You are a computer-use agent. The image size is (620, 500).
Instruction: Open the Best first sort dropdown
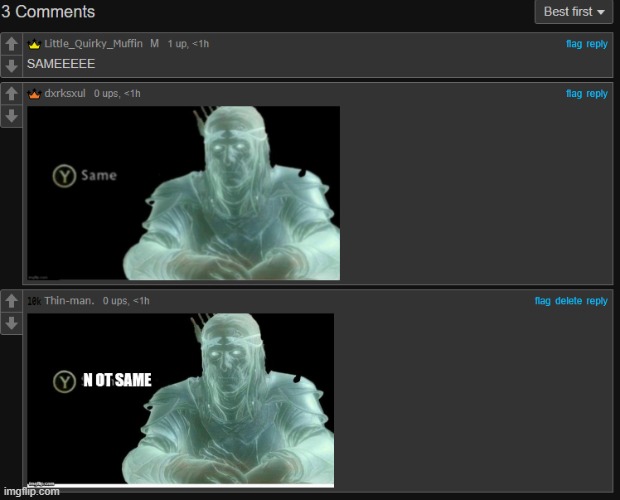[x=574, y=12]
